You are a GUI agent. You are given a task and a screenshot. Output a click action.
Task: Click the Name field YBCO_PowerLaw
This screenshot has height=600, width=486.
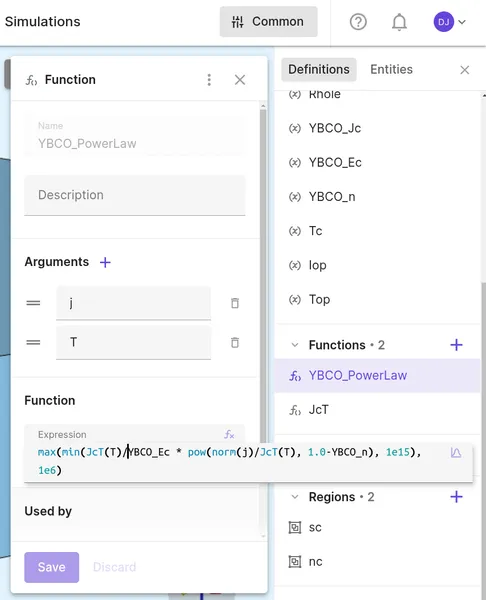[x=135, y=135]
